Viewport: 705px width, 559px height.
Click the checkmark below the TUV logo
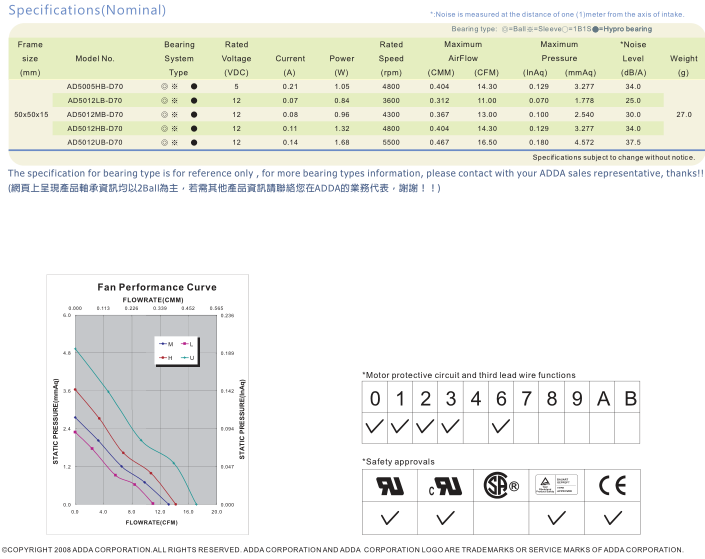tap(557, 518)
